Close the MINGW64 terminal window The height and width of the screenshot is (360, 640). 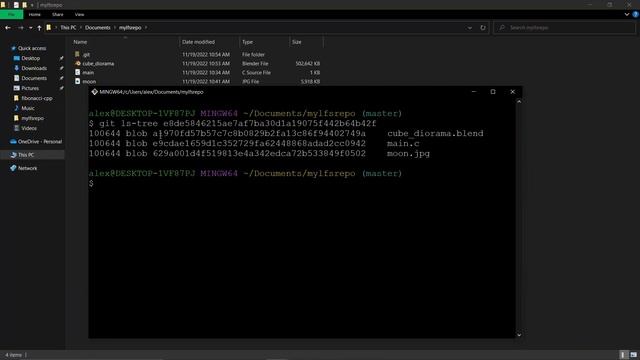[513, 92]
